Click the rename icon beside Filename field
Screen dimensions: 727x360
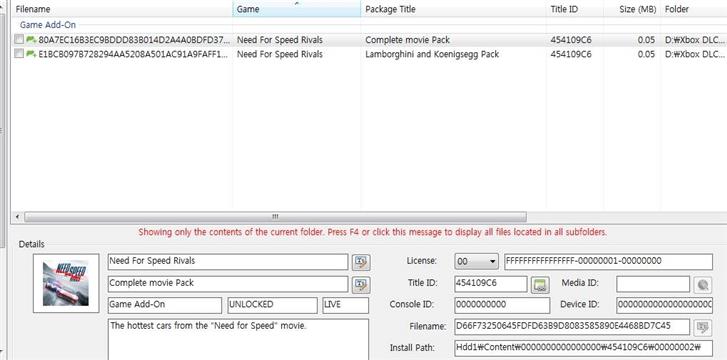[702, 327]
